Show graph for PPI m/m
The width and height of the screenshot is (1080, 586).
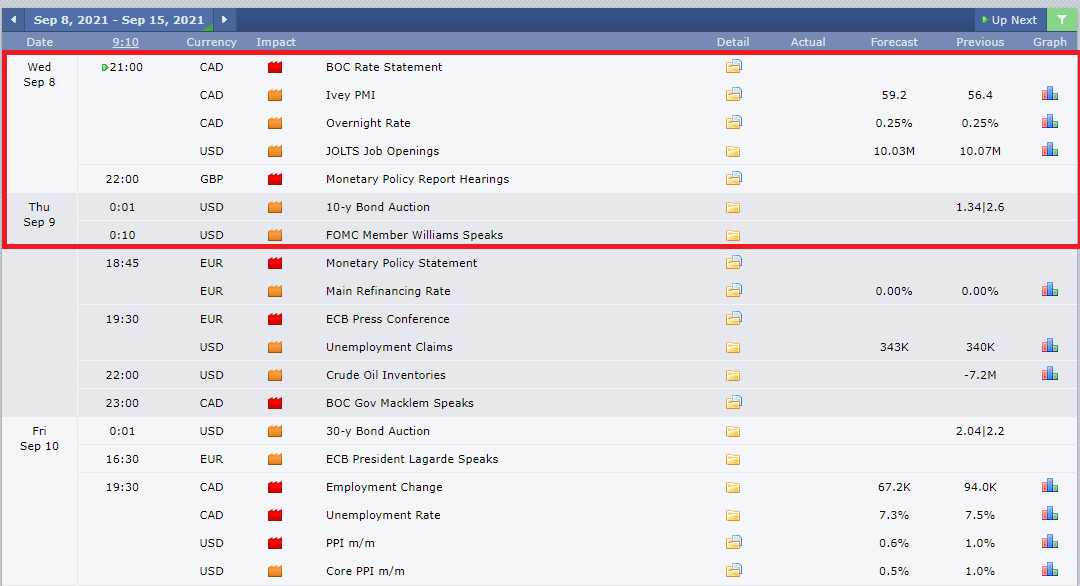(x=1050, y=543)
